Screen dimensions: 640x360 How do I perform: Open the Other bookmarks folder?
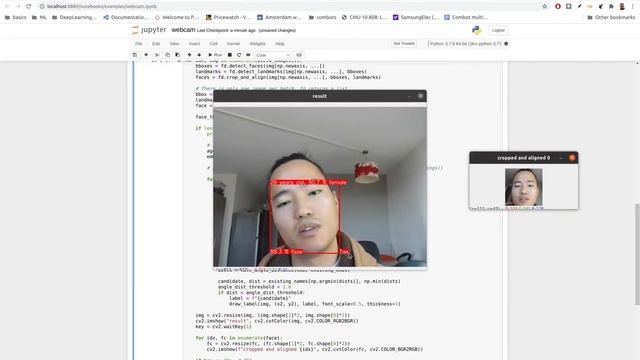point(611,17)
